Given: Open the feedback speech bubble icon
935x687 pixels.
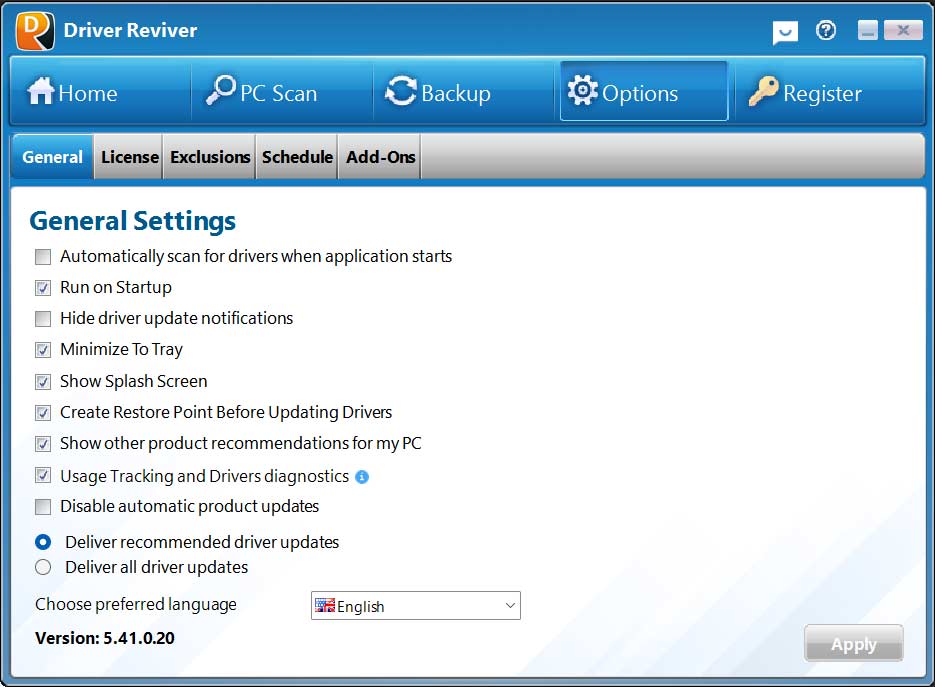Looking at the screenshot, I should tap(785, 32).
